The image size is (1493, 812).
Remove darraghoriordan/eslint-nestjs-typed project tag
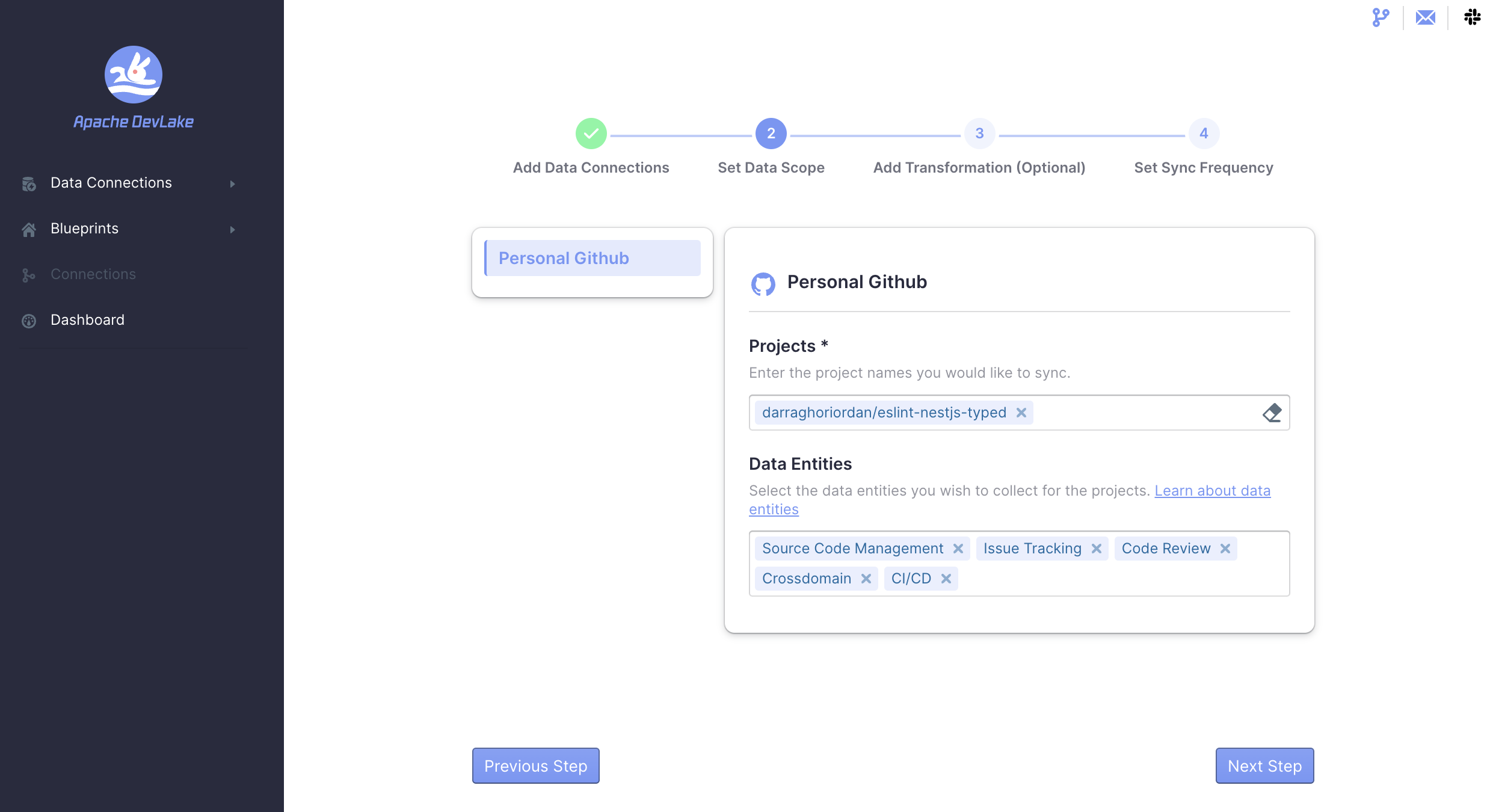pyautogui.click(x=1021, y=413)
